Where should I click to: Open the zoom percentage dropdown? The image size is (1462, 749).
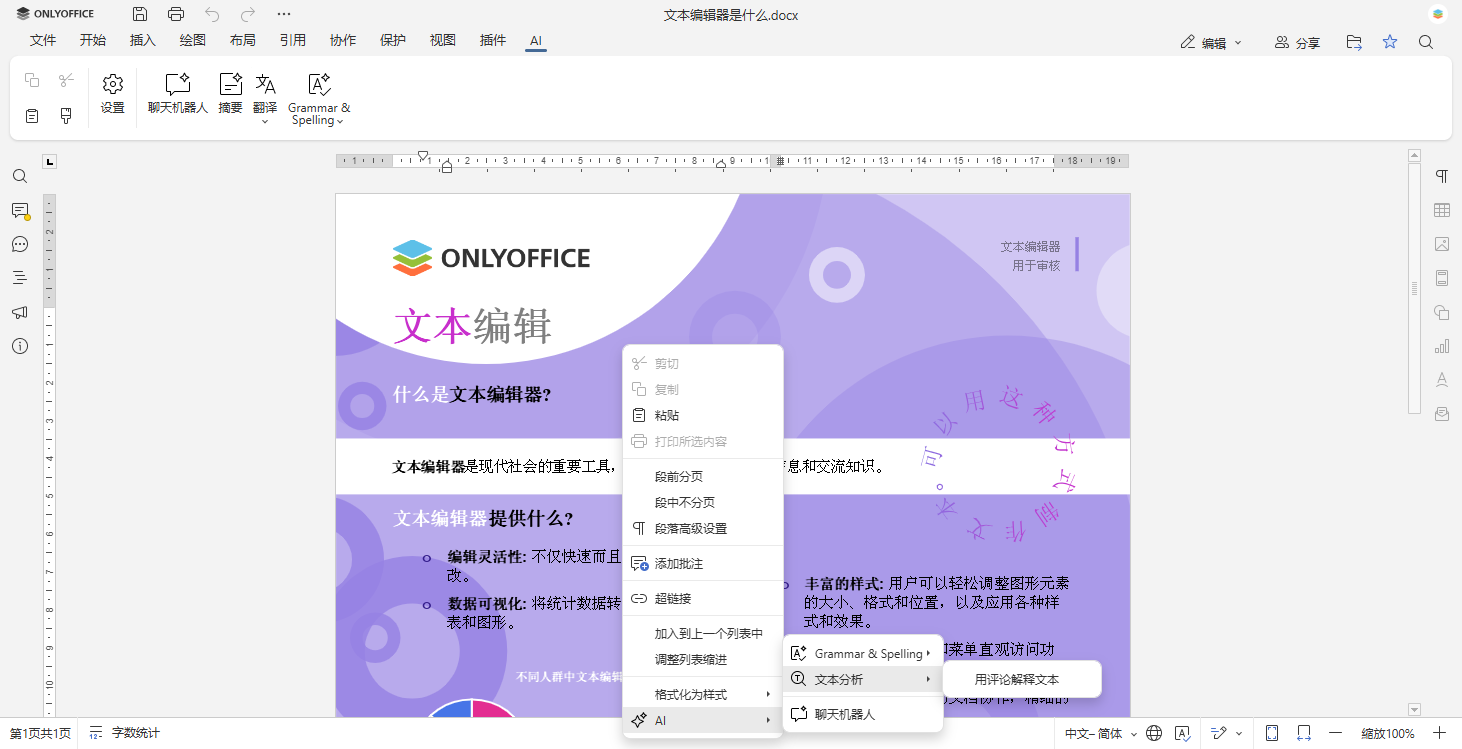coord(1390,733)
